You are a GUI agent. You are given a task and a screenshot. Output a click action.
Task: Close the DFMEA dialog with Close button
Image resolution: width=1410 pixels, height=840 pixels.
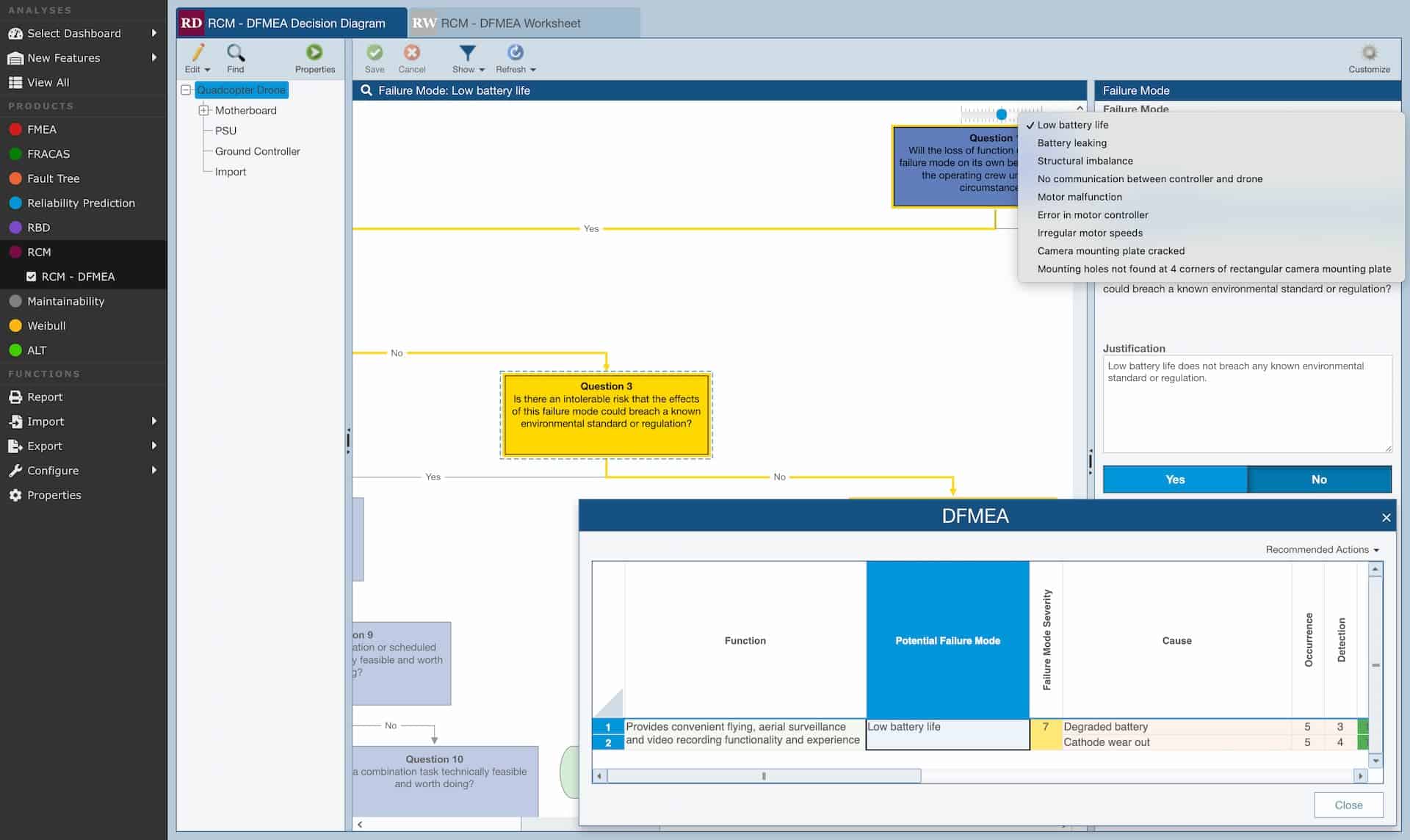tap(1348, 805)
